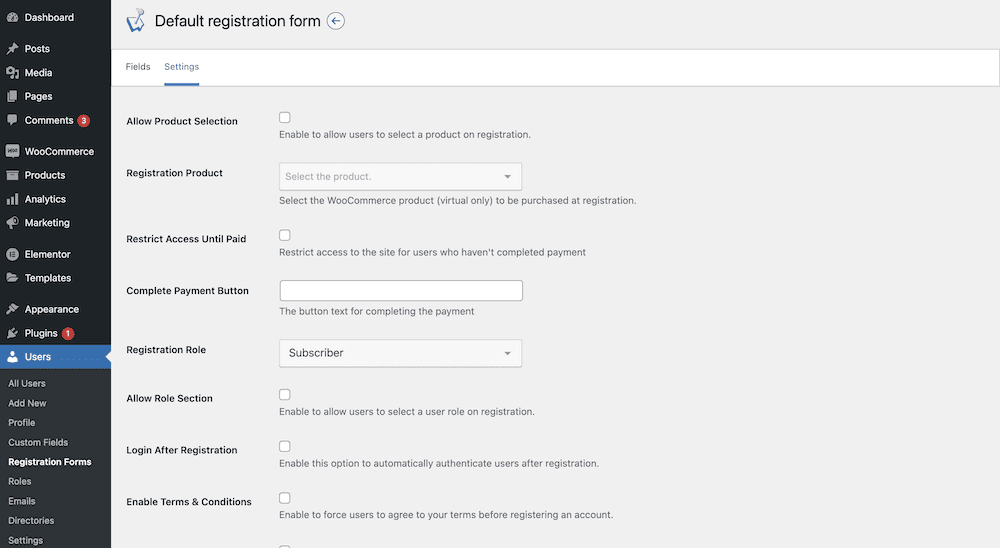Open the Registration Product dropdown
1000x548 pixels.
(x=401, y=176)
